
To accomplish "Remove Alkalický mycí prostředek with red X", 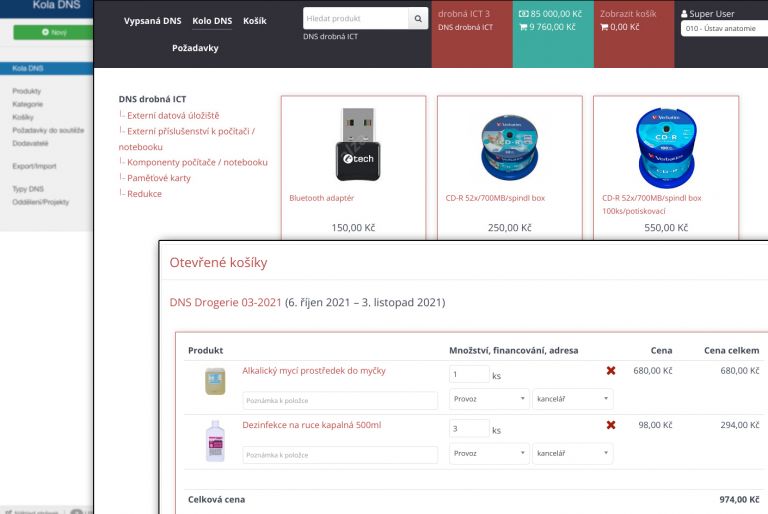I will pyautogui.click(x=611, y=371).
